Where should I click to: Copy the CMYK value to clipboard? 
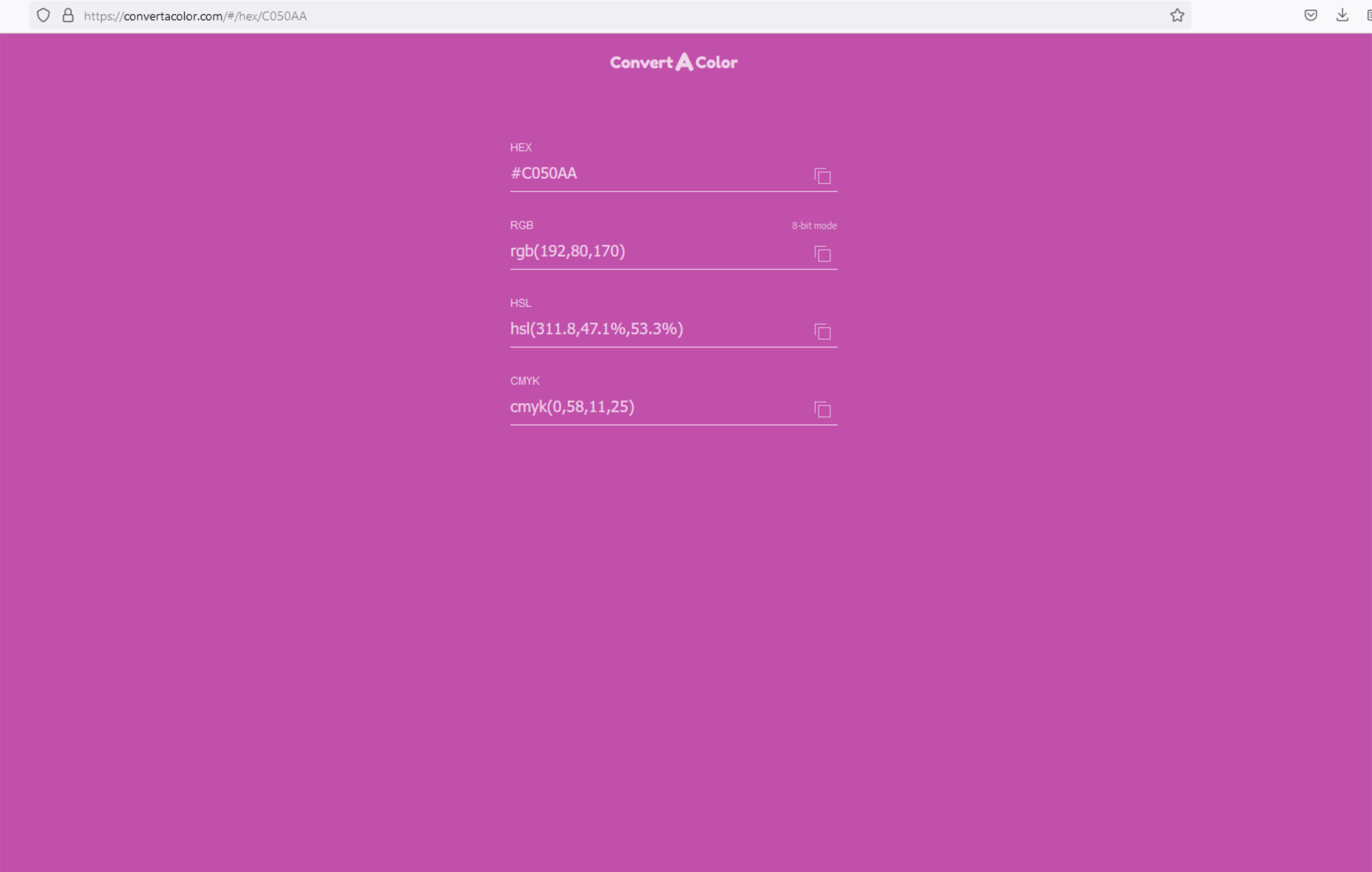point(822,410)
